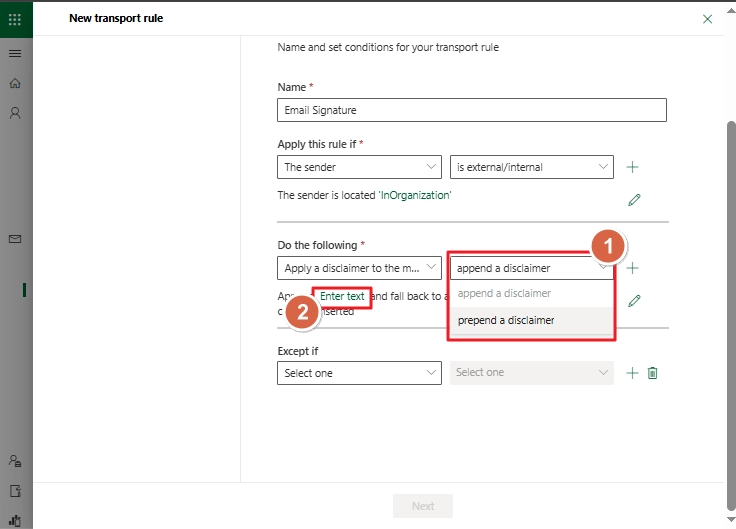The height and width of the screenshot is (529, 736).
Task: Toggle the hamburger navigation menu
Action: pyautogui.click(x=15, y=54)
